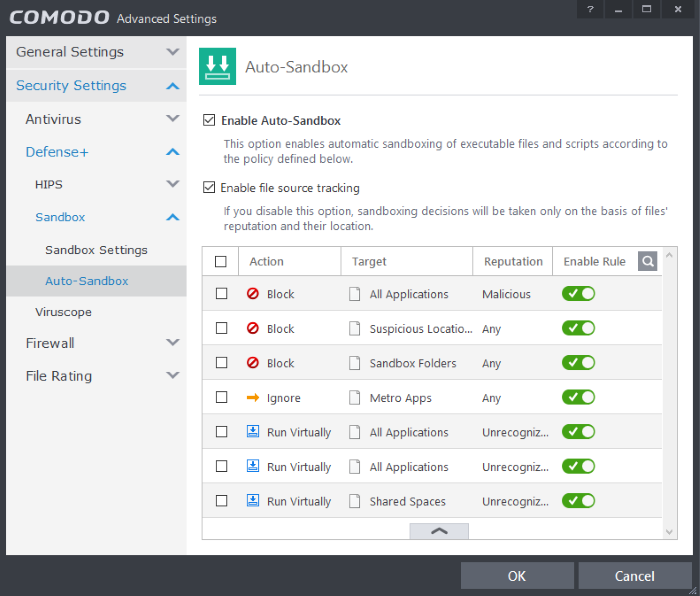Click the file icon beside Metro Apps
The width and height of the screenshot is (700, 596).
pyautogui.click(x=354, y=397)
